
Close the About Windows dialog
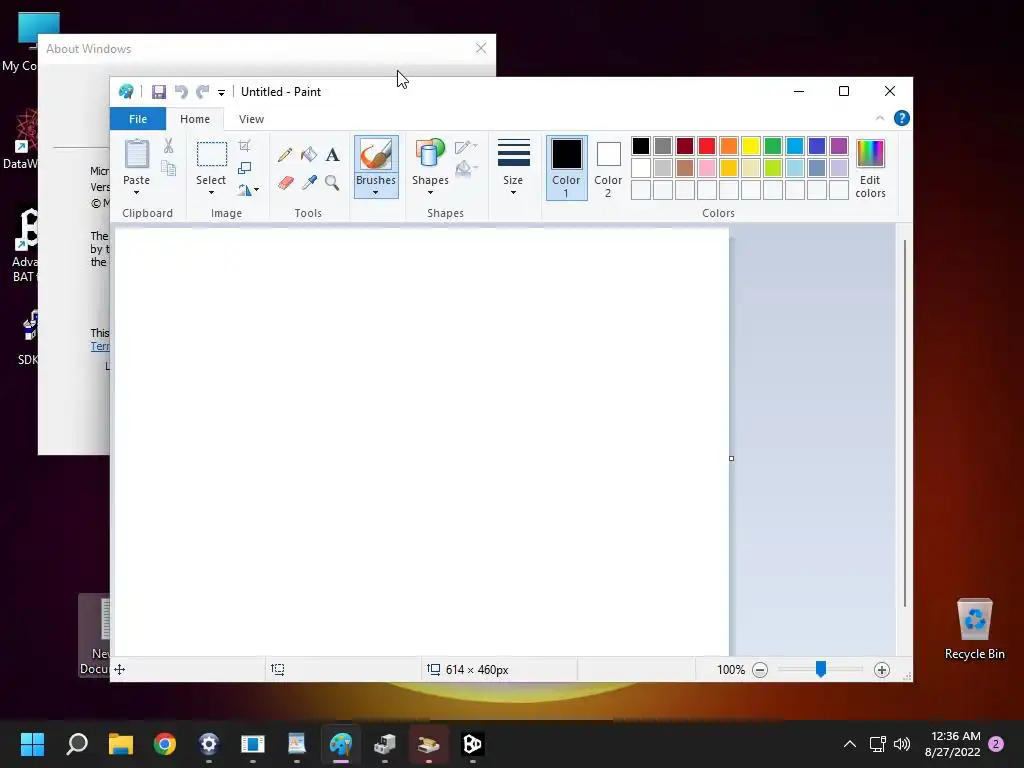click(x=481, y=48)
